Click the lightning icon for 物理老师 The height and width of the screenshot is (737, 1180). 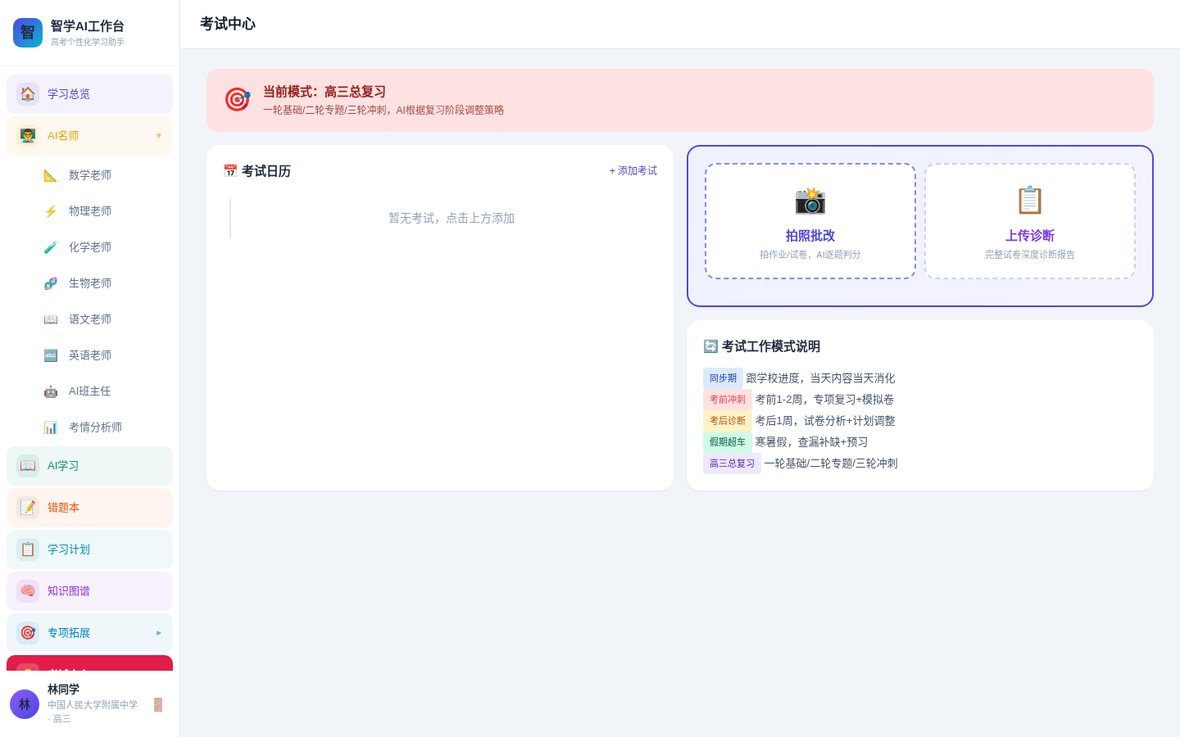pos(50,211)
